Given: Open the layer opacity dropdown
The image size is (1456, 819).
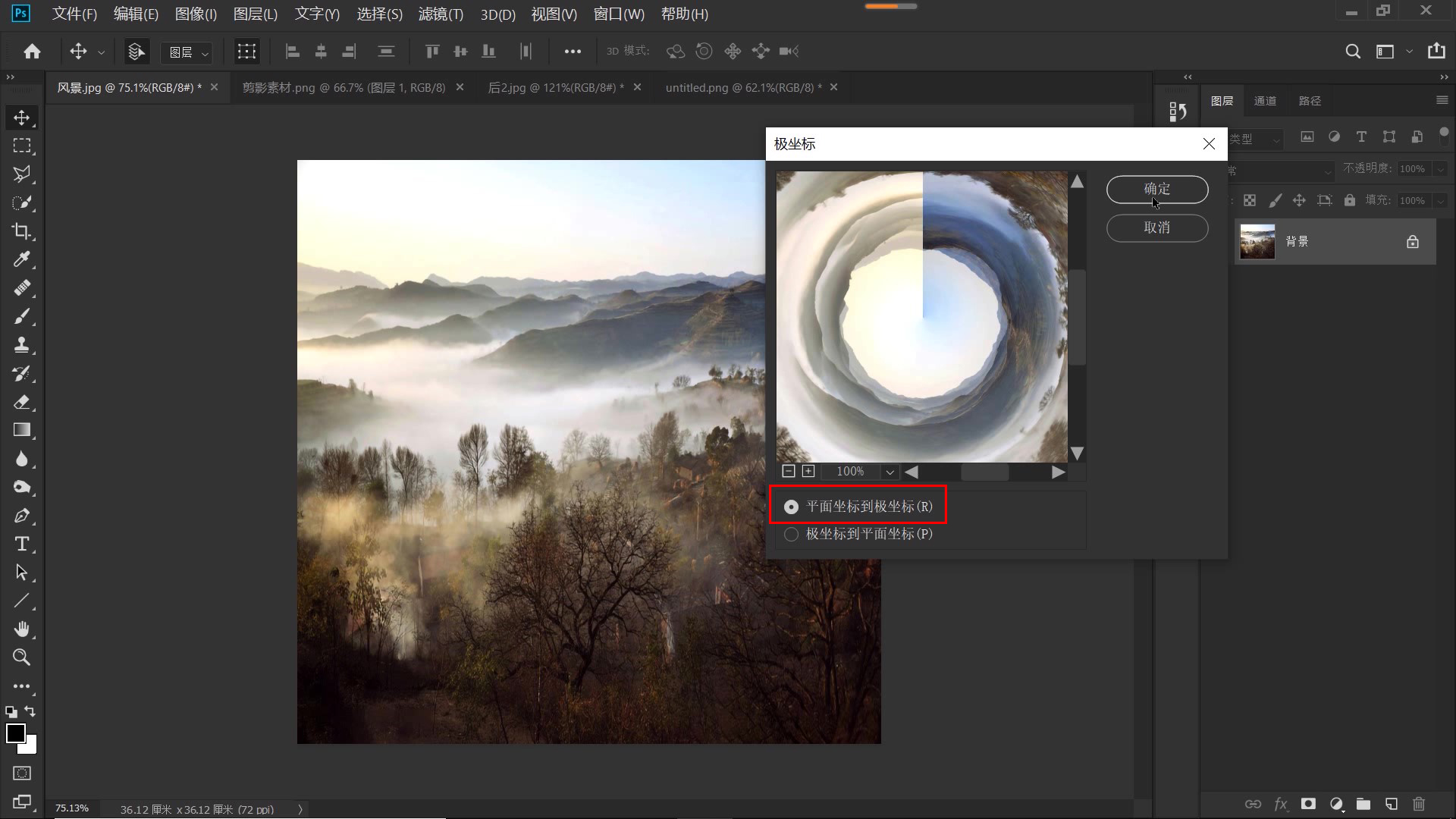Looking at the screenshot, I should pyautogui.click(x=1440, y=169).
